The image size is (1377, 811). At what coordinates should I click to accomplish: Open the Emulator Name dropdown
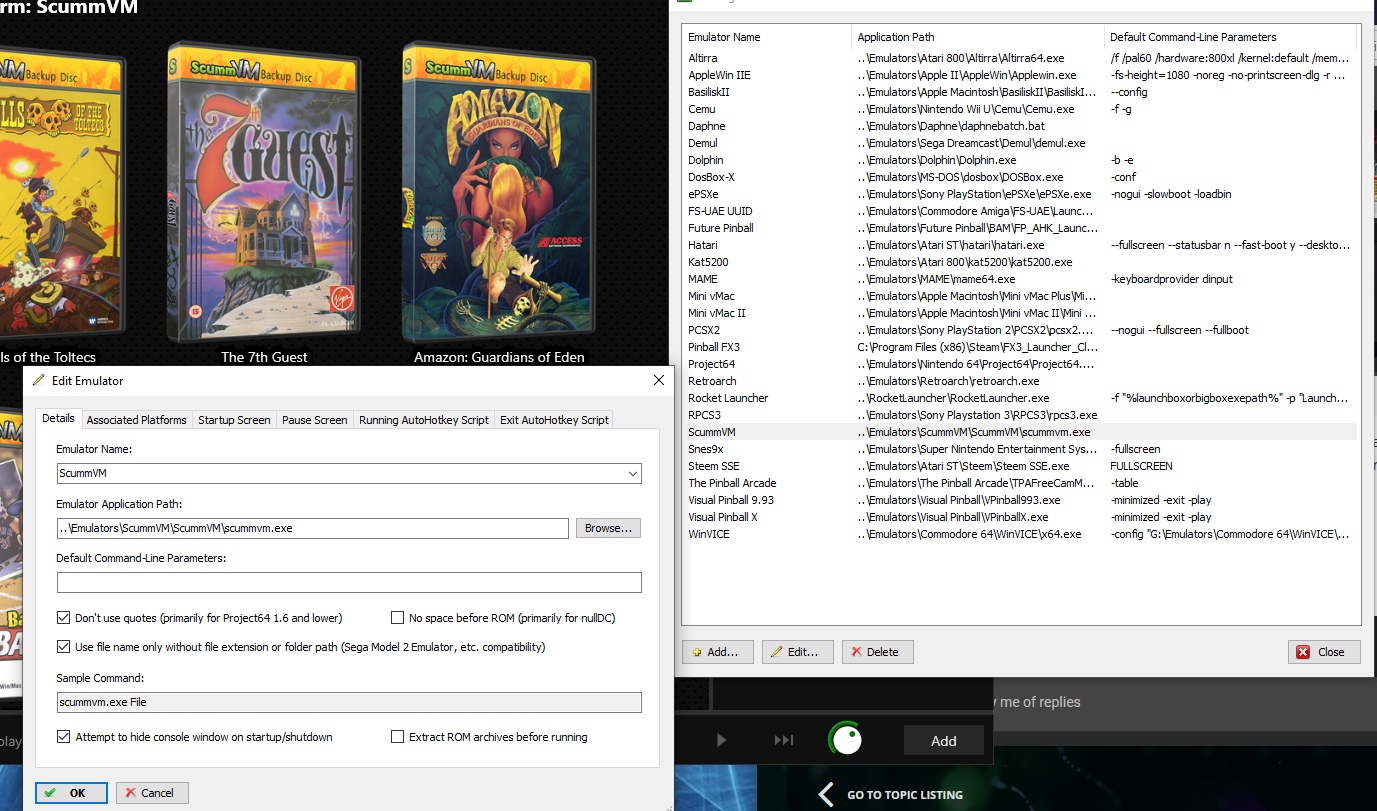pos(632,473)
